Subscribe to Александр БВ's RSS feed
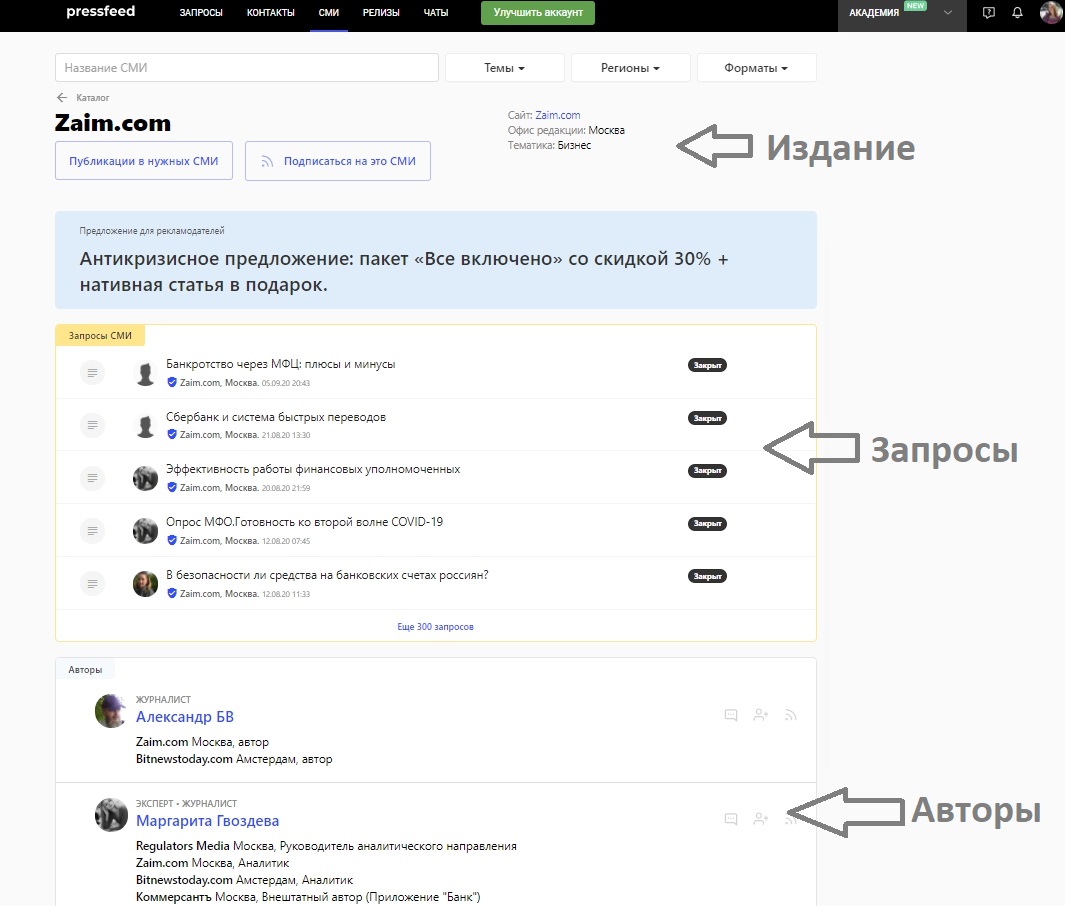This screenshot has width=1065, height=906. pyautogui.click(x=790, y=715)
